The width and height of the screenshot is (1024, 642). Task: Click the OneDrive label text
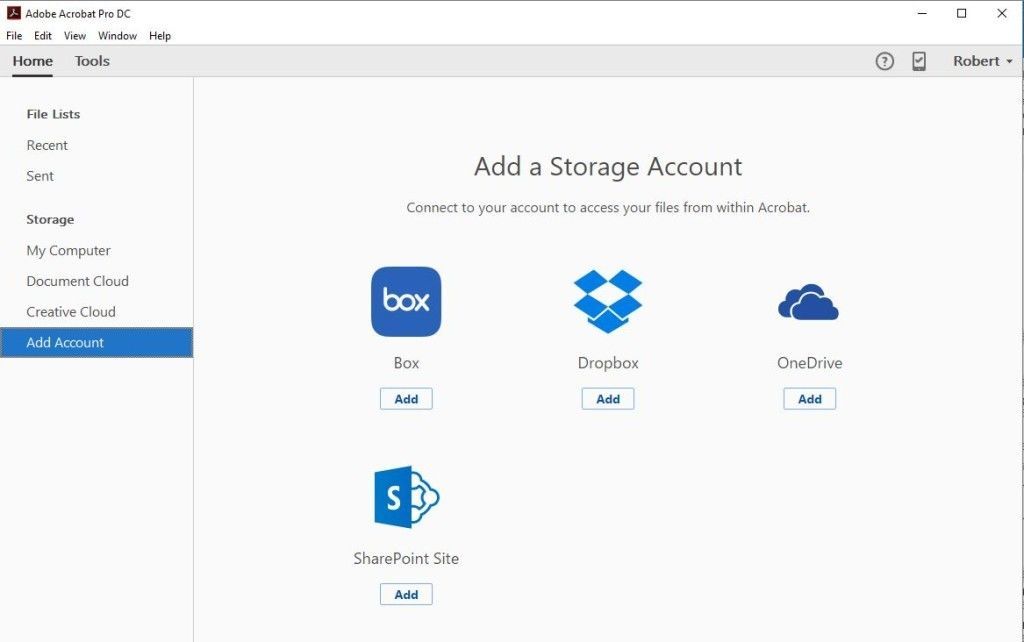pyautogui.click(x=810, y=363)
